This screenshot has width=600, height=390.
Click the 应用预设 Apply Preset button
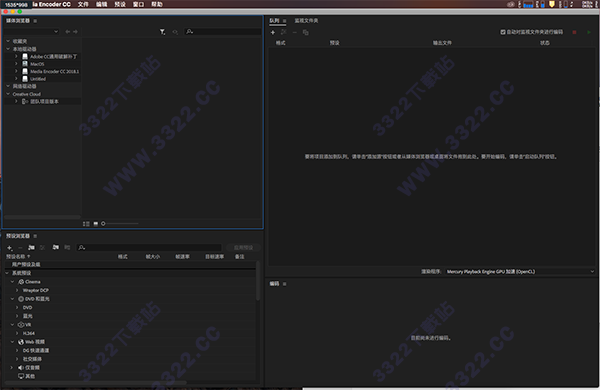point(243,248)
